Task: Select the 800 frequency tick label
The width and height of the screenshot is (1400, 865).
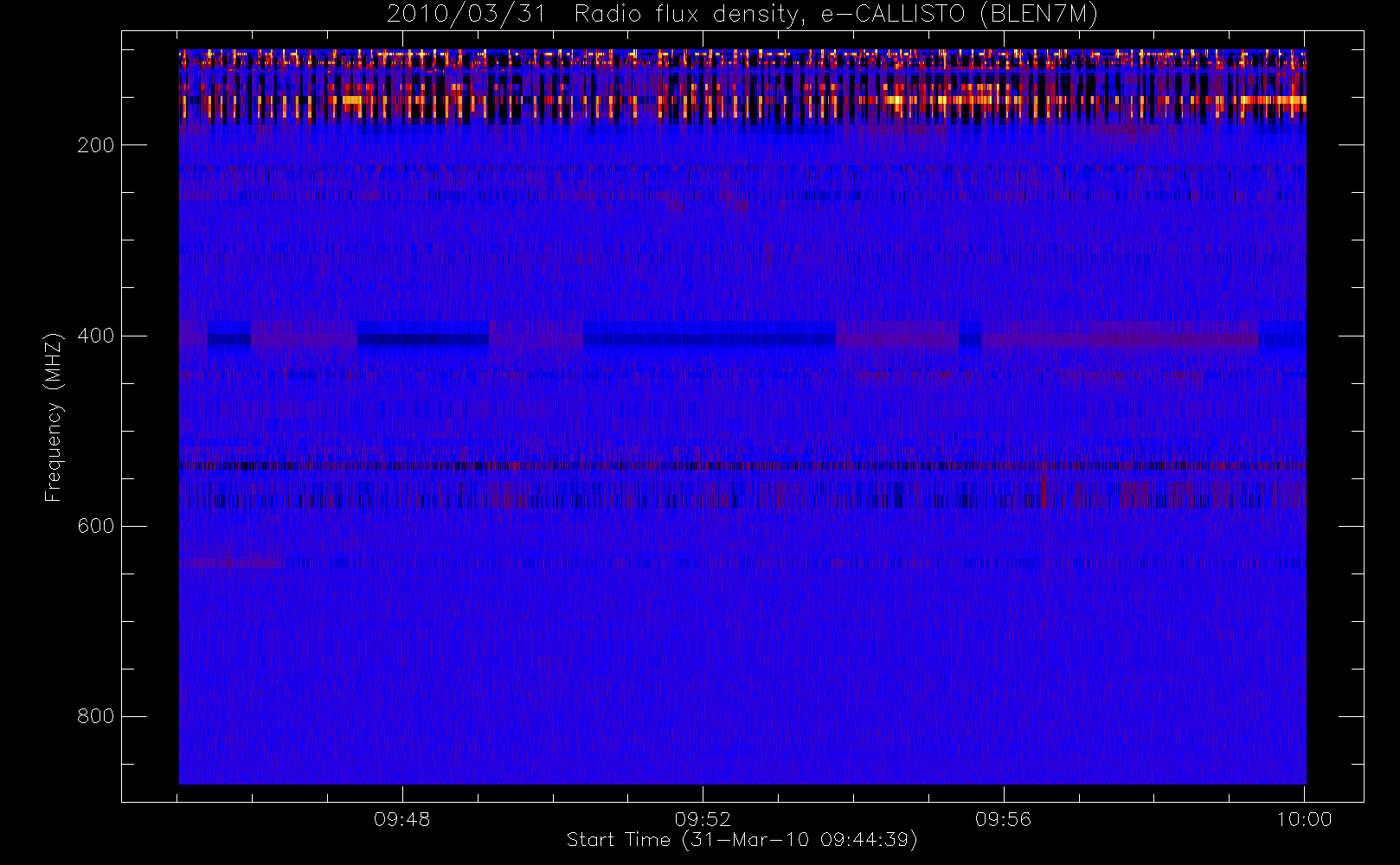Action: pyautogui.click(x=95, y=716)
